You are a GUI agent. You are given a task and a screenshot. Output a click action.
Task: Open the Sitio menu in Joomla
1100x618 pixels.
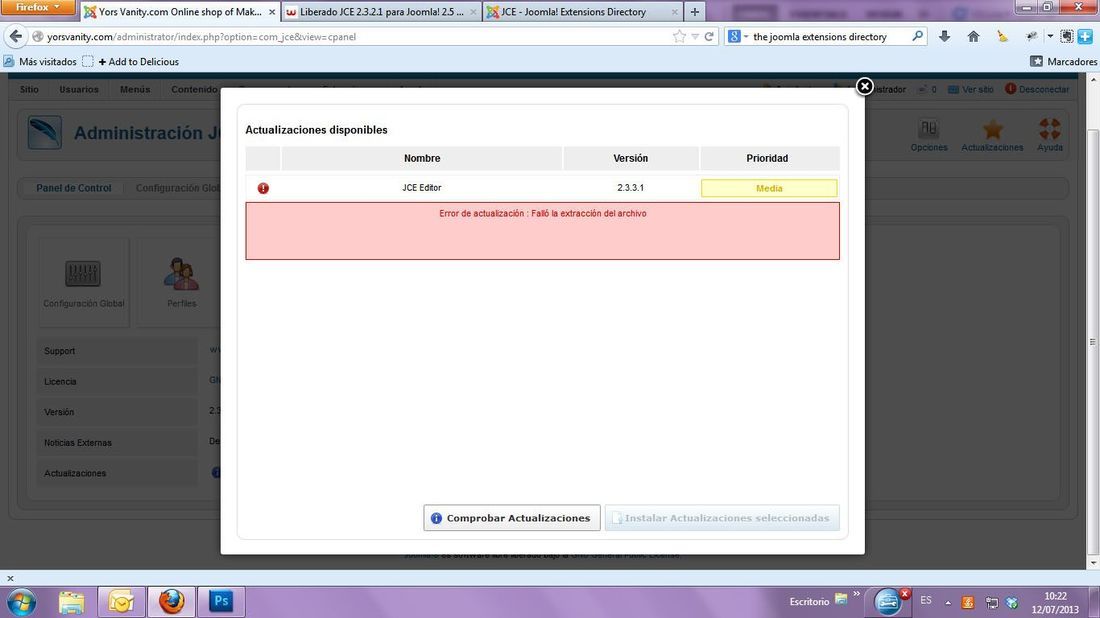(29, 90)
